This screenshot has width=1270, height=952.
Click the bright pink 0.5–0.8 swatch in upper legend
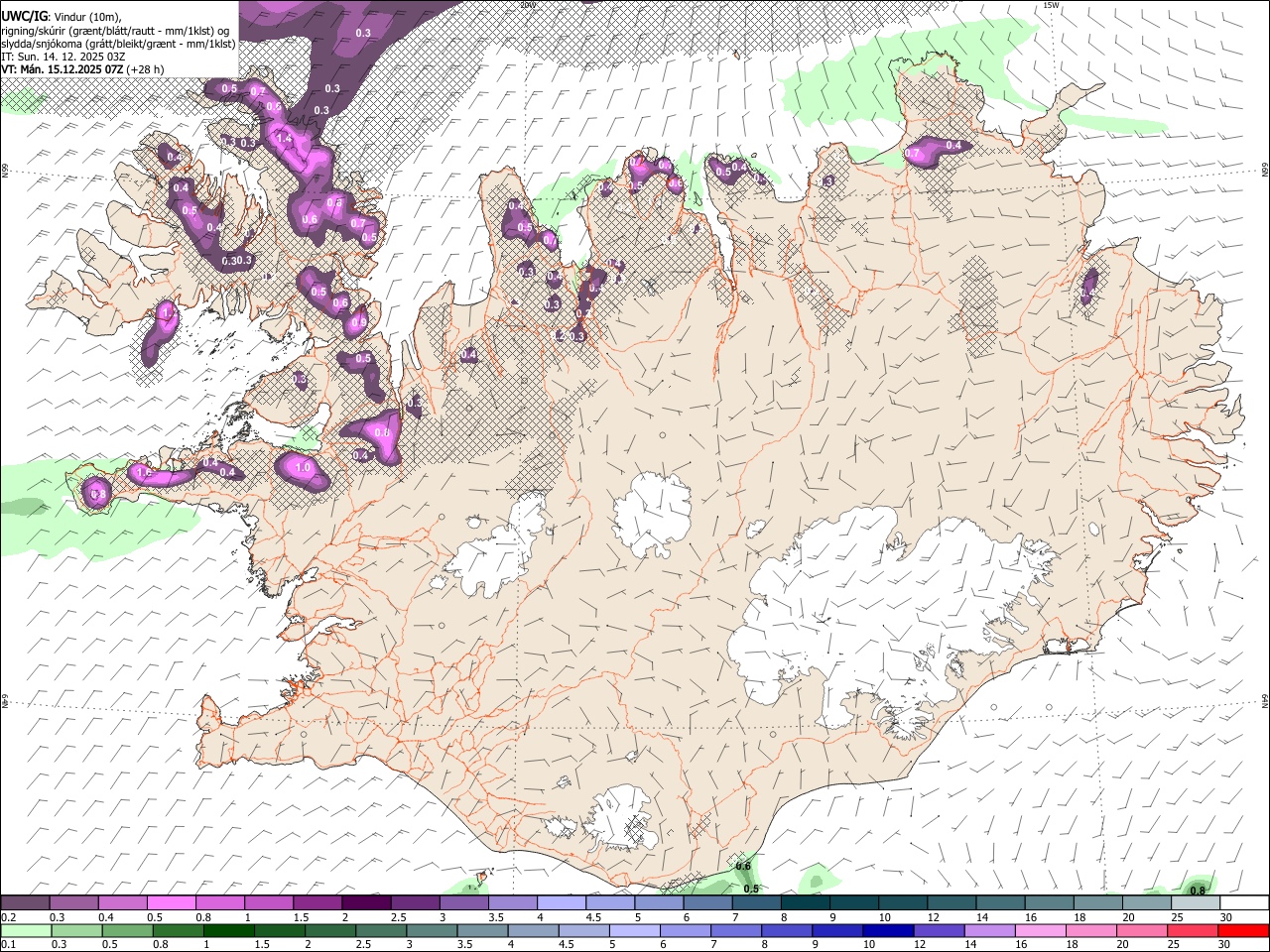click(171, 903)
